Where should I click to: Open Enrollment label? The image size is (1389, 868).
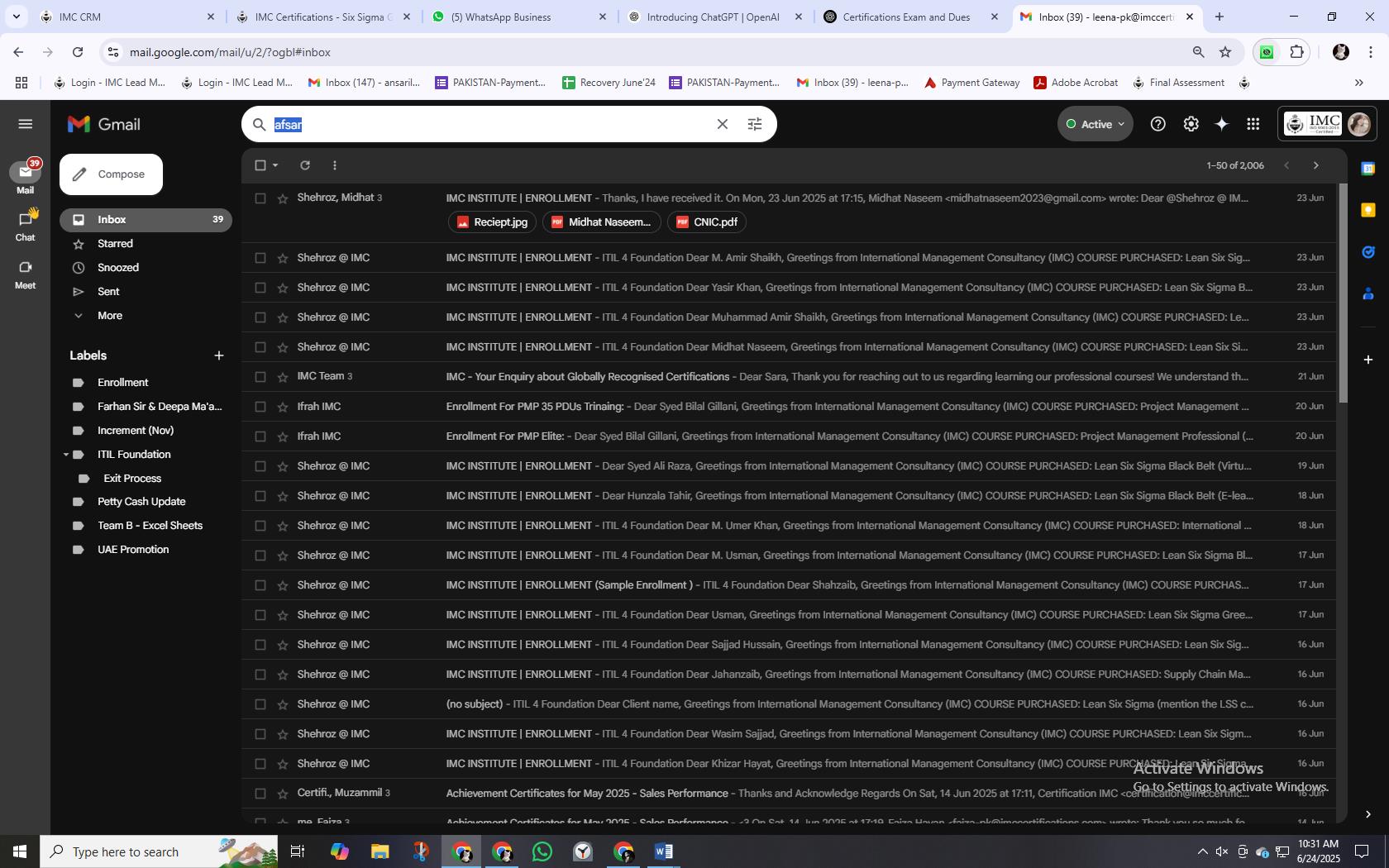[x=122, y=383]
